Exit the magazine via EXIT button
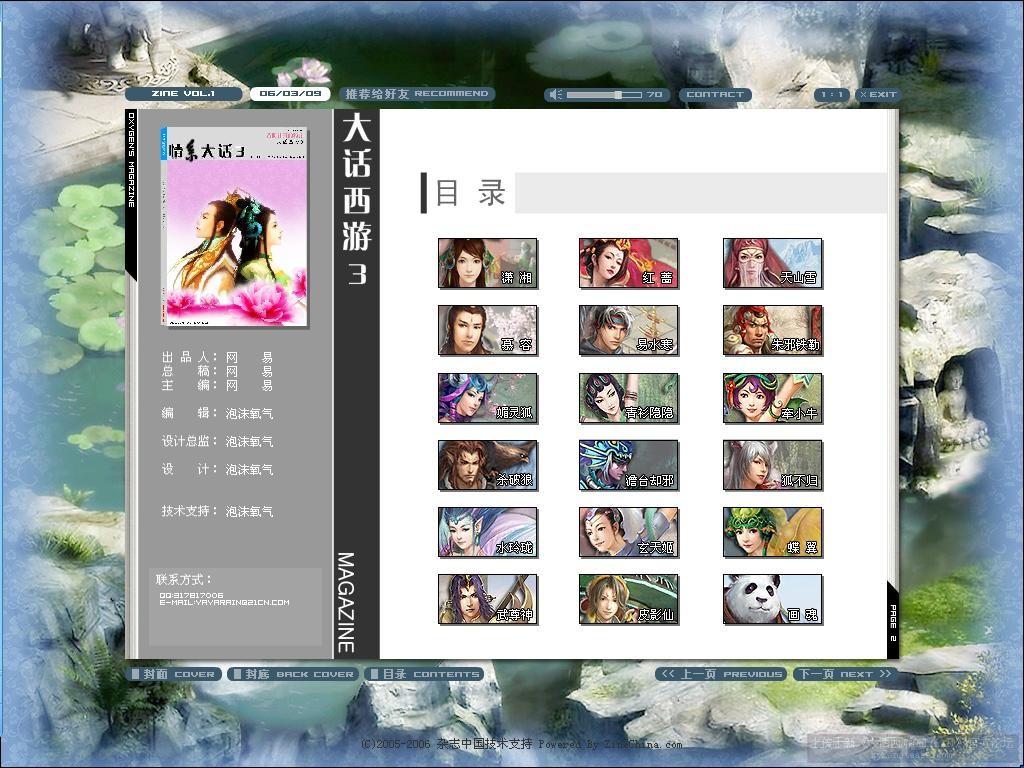 pos(878,95)
